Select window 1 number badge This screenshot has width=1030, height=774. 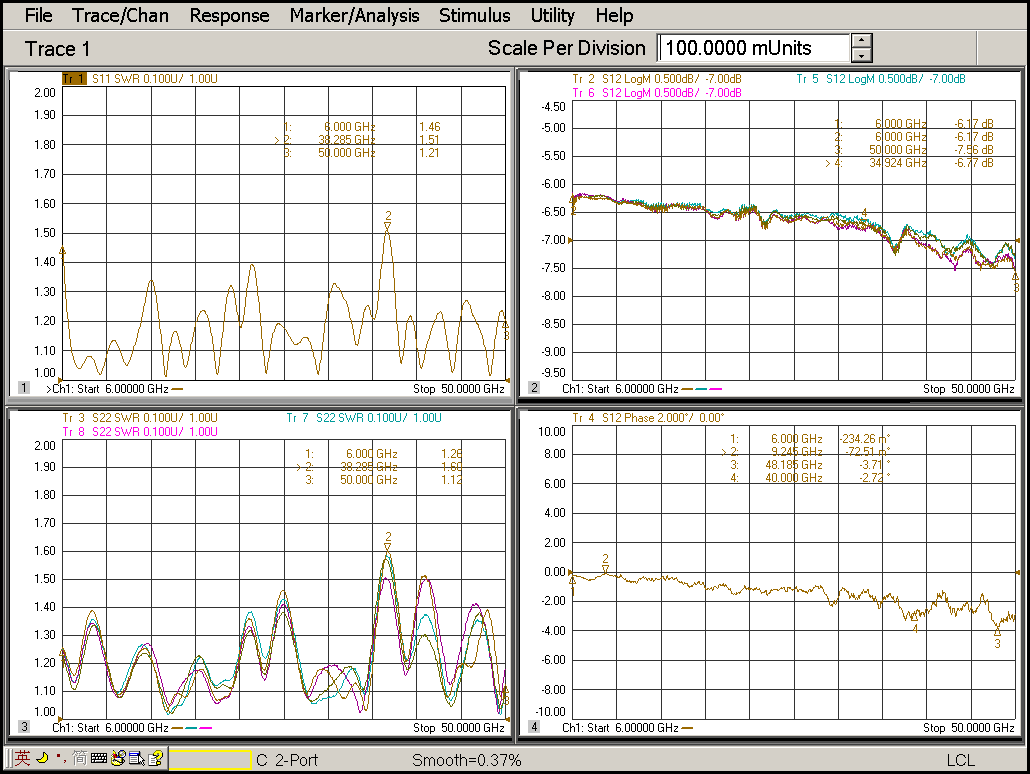point(24,388)
